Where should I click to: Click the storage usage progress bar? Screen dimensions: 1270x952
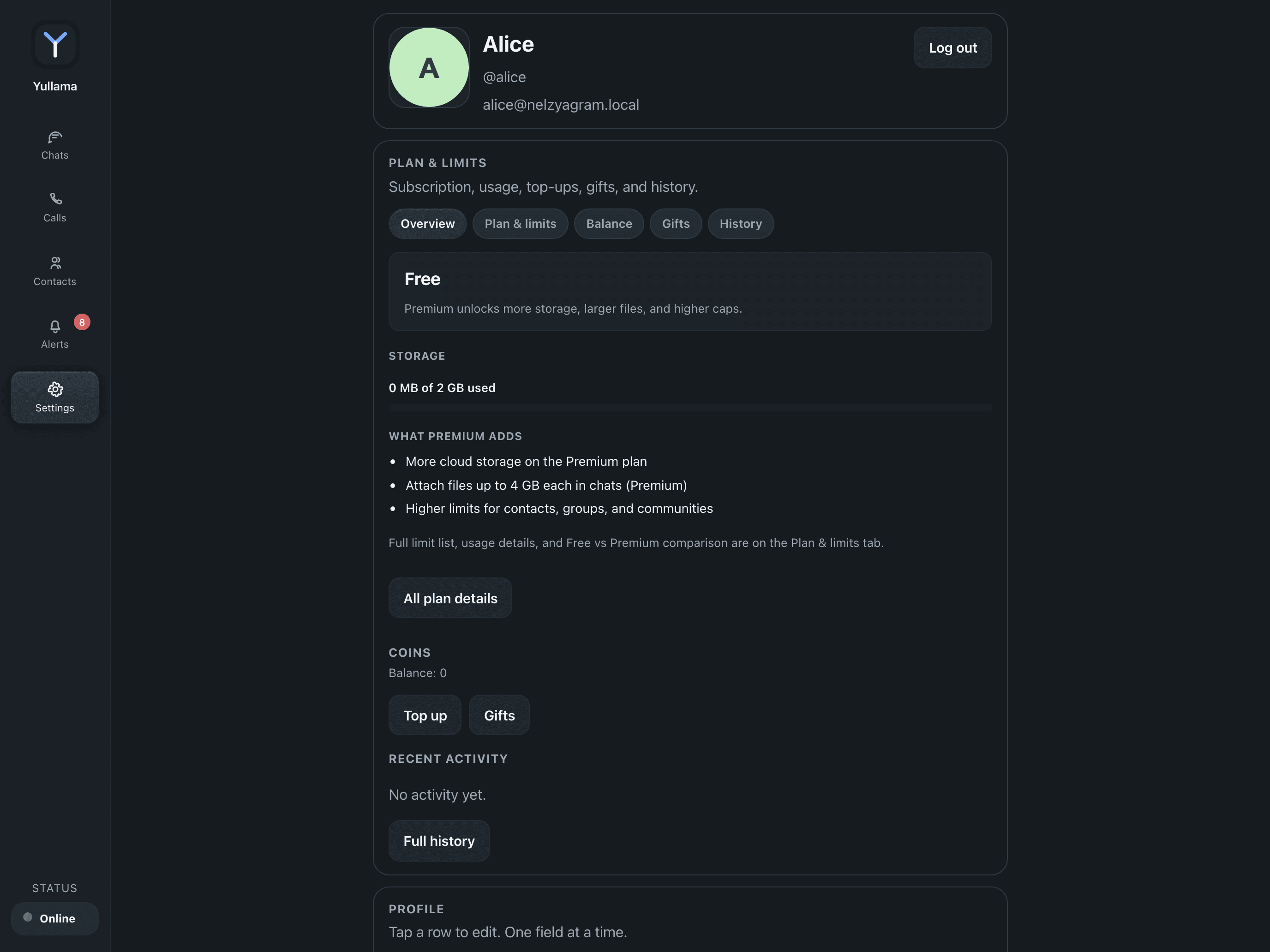pos(690,408)
